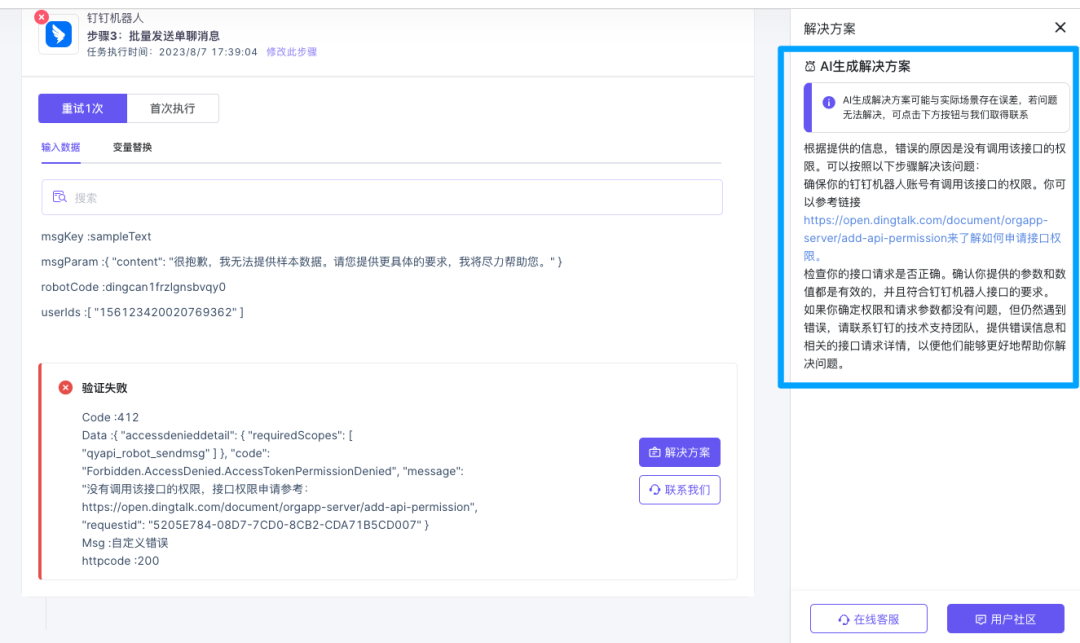This screenshot has height=643, width=1080.
Task: Click the qyapi_robot_sendmsg scope text
Action: pyautogui.click(x=147, y=453)
